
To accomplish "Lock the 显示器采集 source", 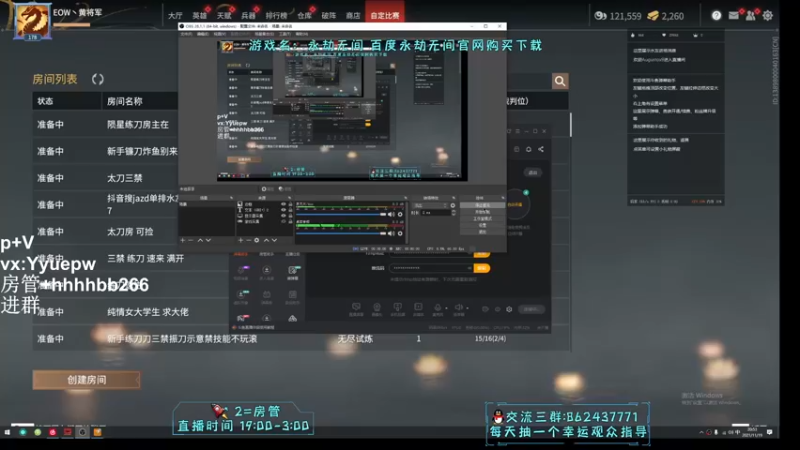I will pyautogui.click(x=290, y=216).
